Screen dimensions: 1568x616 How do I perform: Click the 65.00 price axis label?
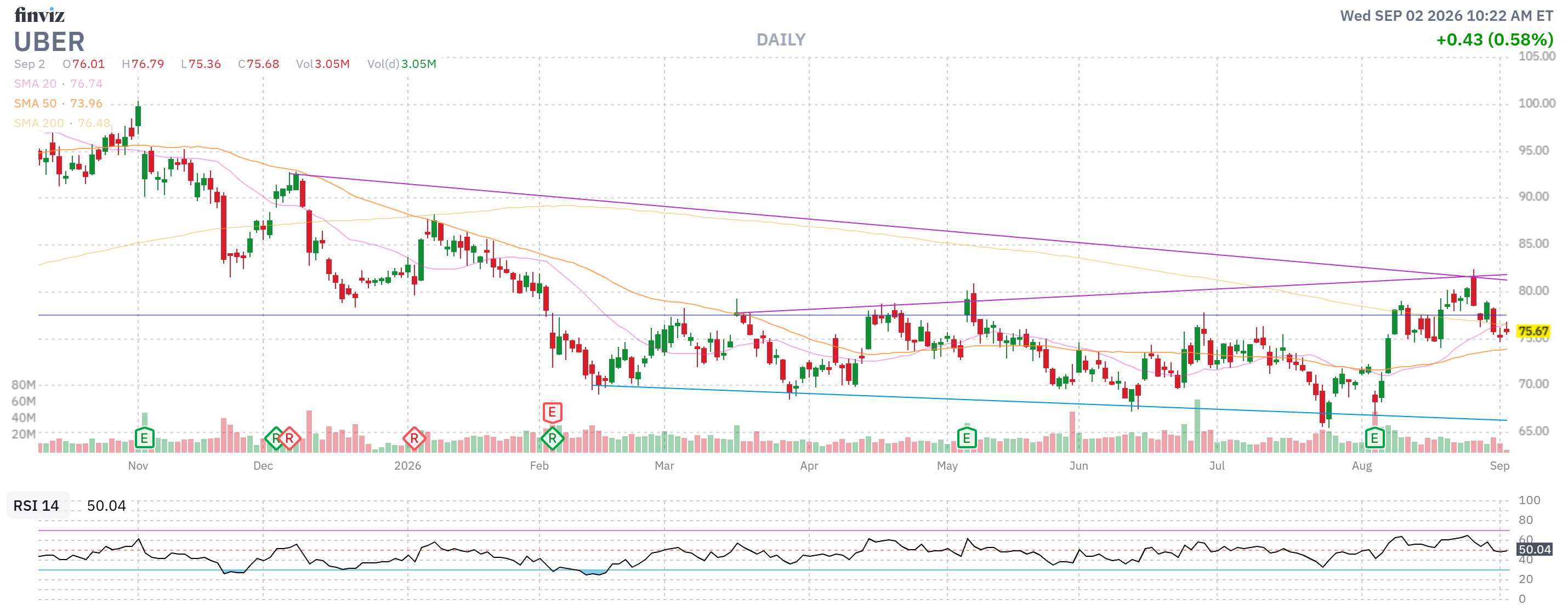click(x=1533, y=430)
